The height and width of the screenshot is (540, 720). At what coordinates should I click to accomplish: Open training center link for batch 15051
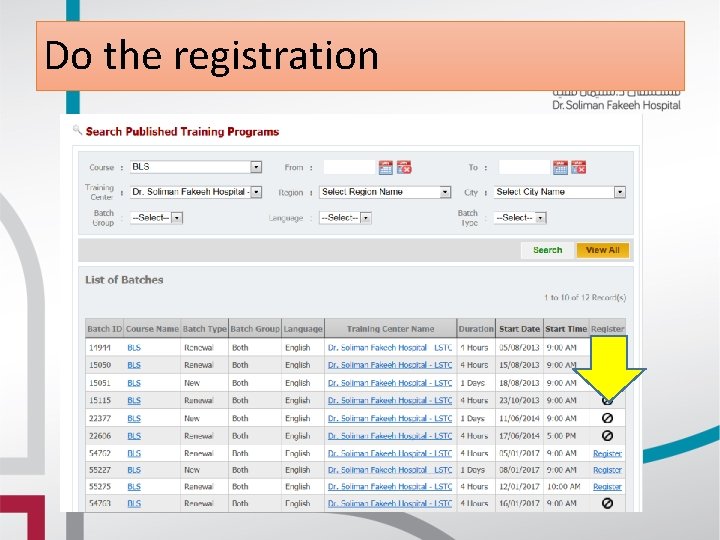click(390, 382)
